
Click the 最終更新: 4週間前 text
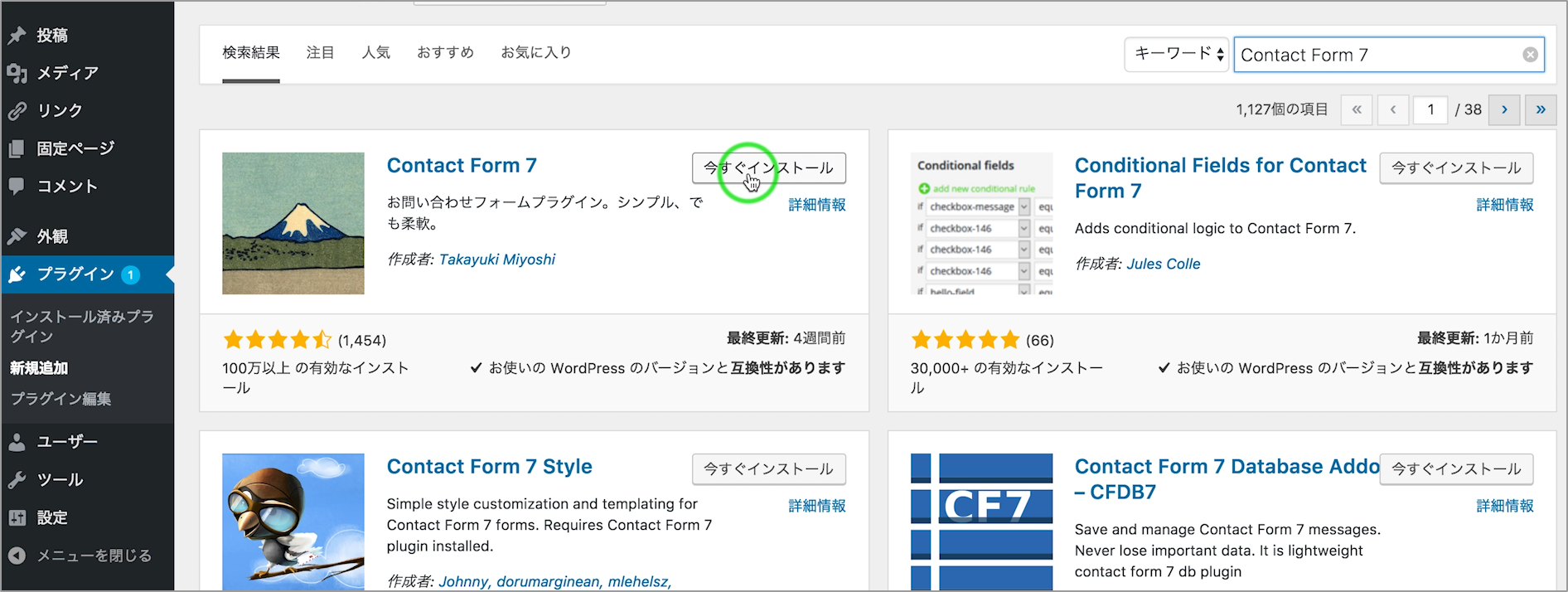pos(786,338)
